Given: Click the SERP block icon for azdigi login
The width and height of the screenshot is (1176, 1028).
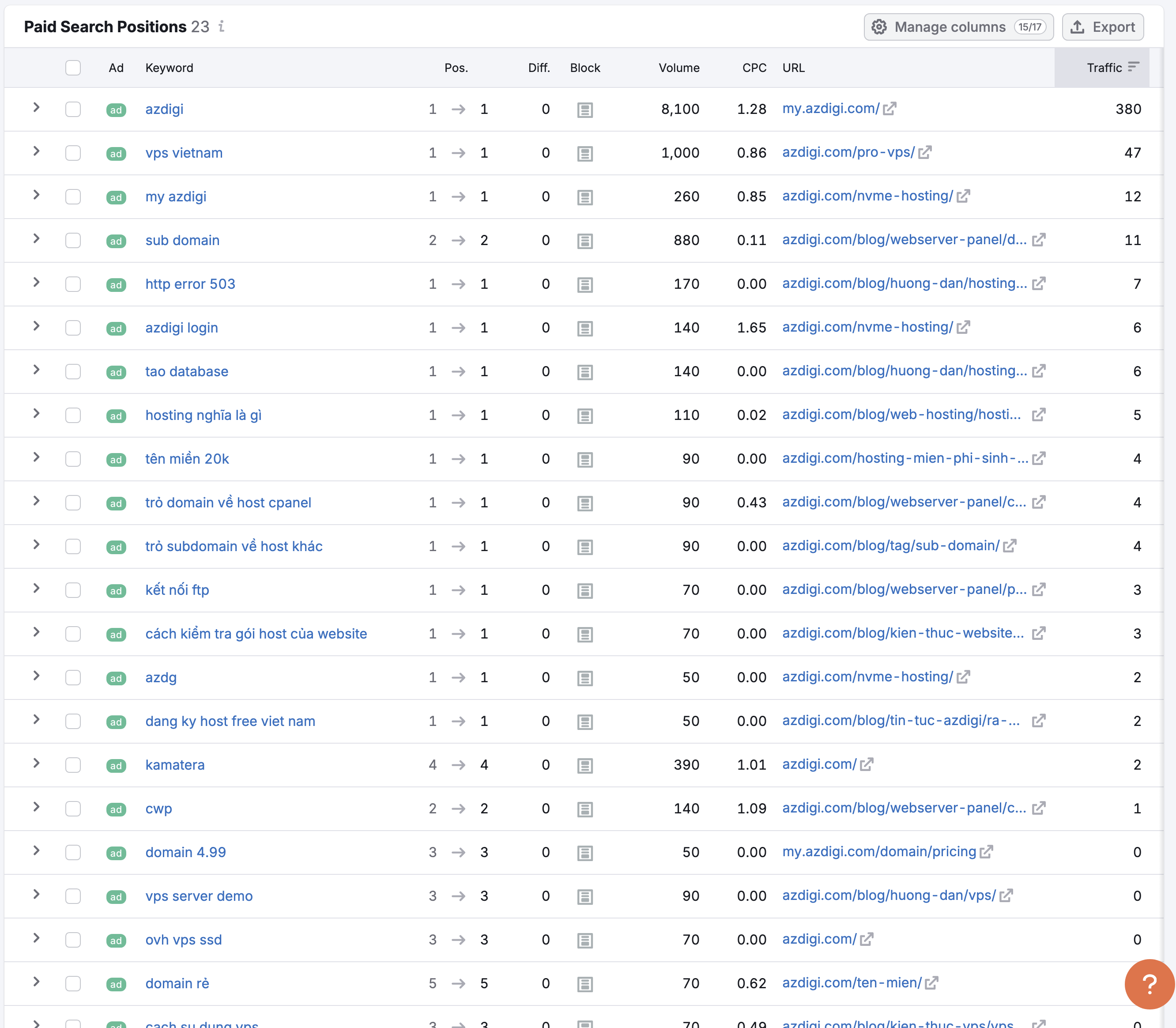Looking at the screenshot, I should [585, 328].
